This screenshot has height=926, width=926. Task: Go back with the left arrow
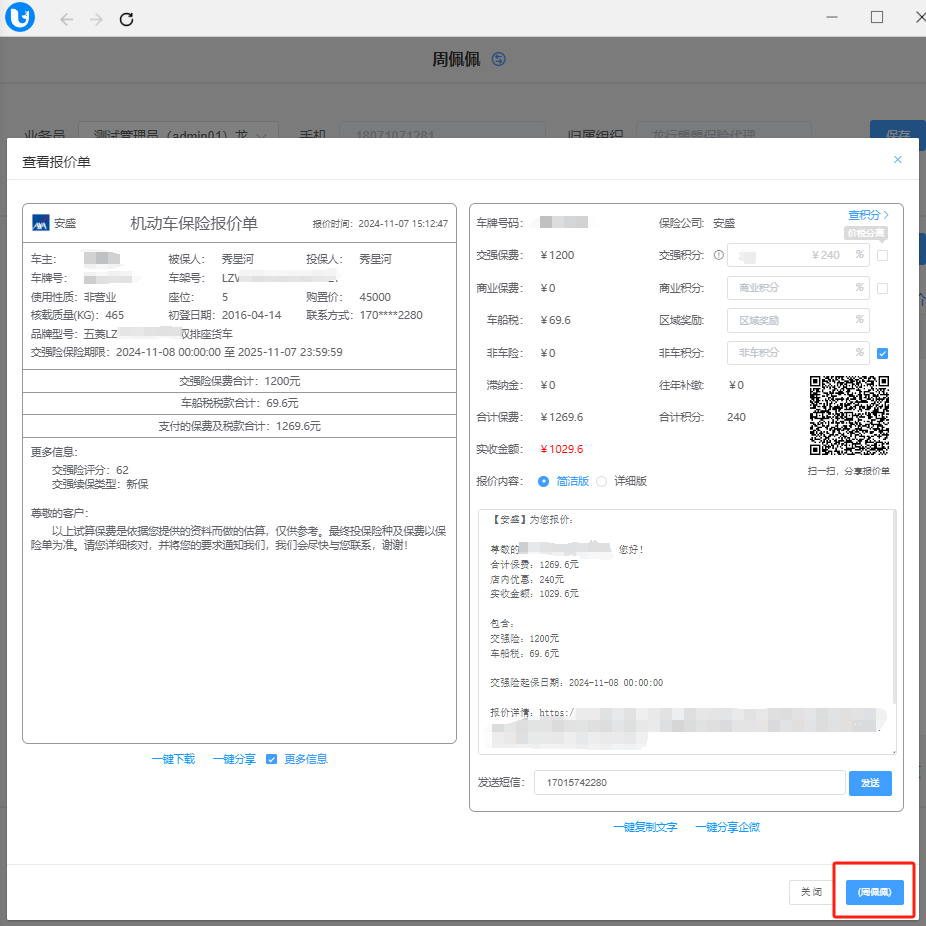[x=66, y=19]
